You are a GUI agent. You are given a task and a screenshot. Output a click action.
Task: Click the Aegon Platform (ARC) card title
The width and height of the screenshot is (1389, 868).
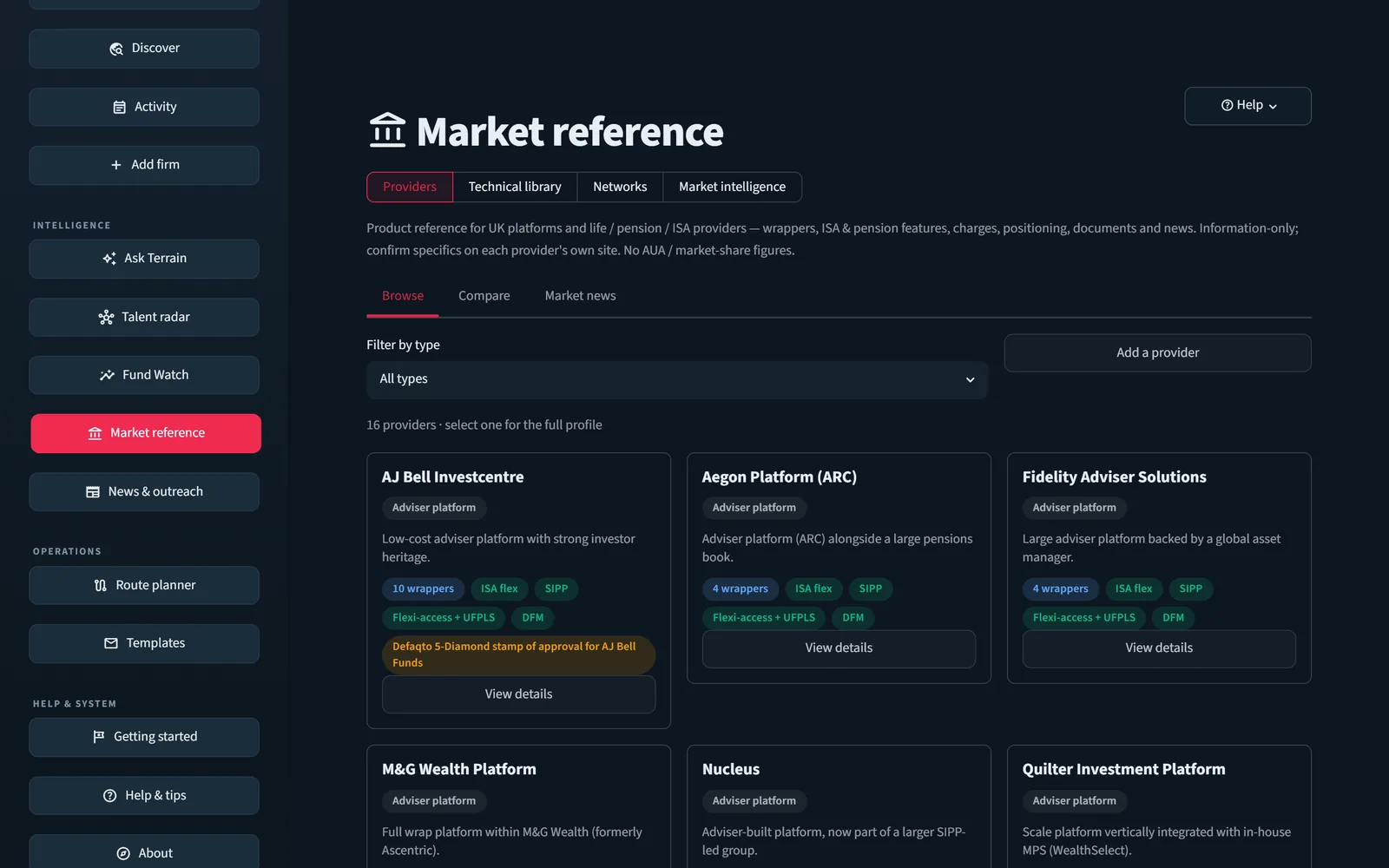click(x=780, y=477)
